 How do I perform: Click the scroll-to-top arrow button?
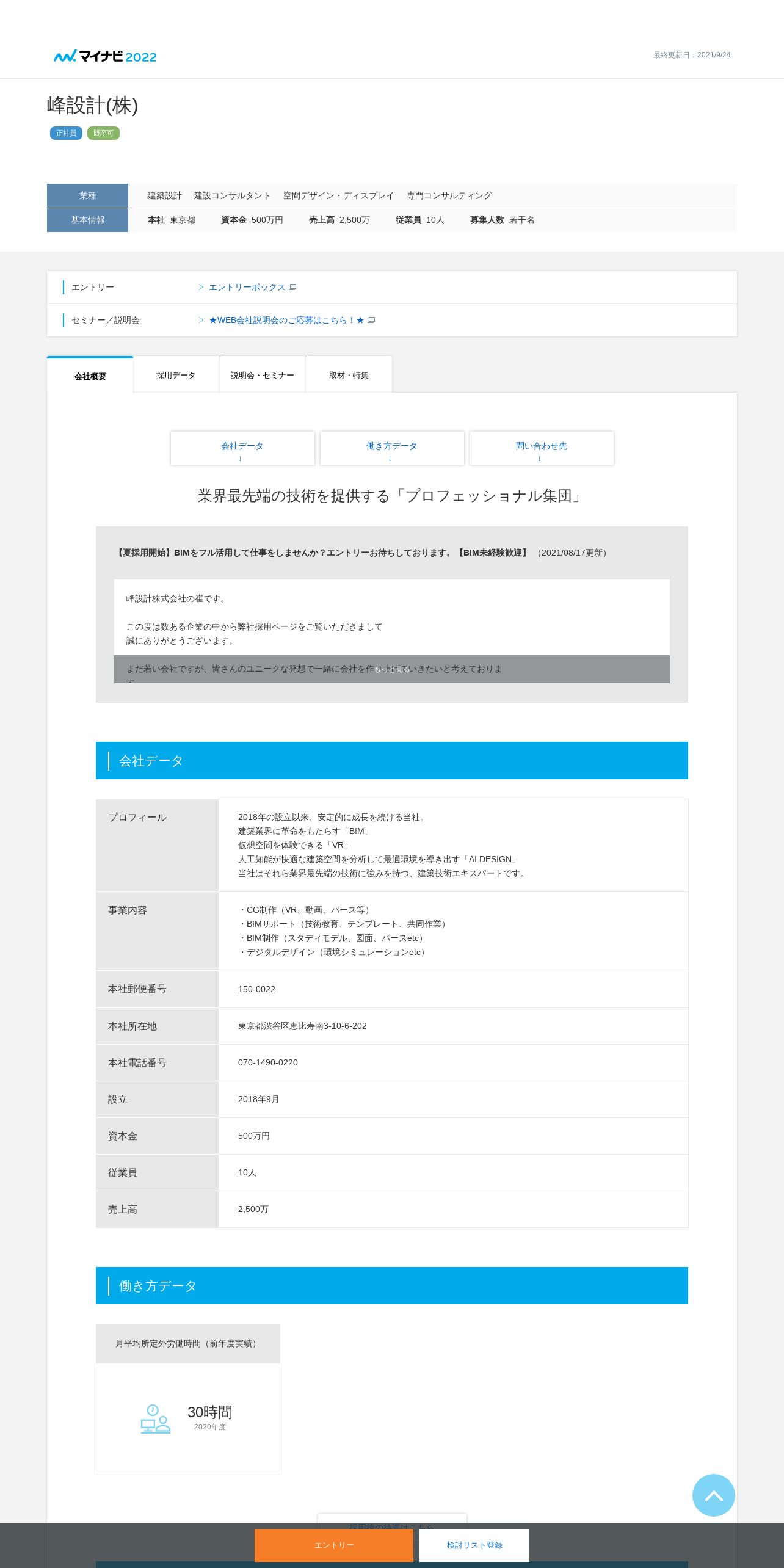point(713,1495)
